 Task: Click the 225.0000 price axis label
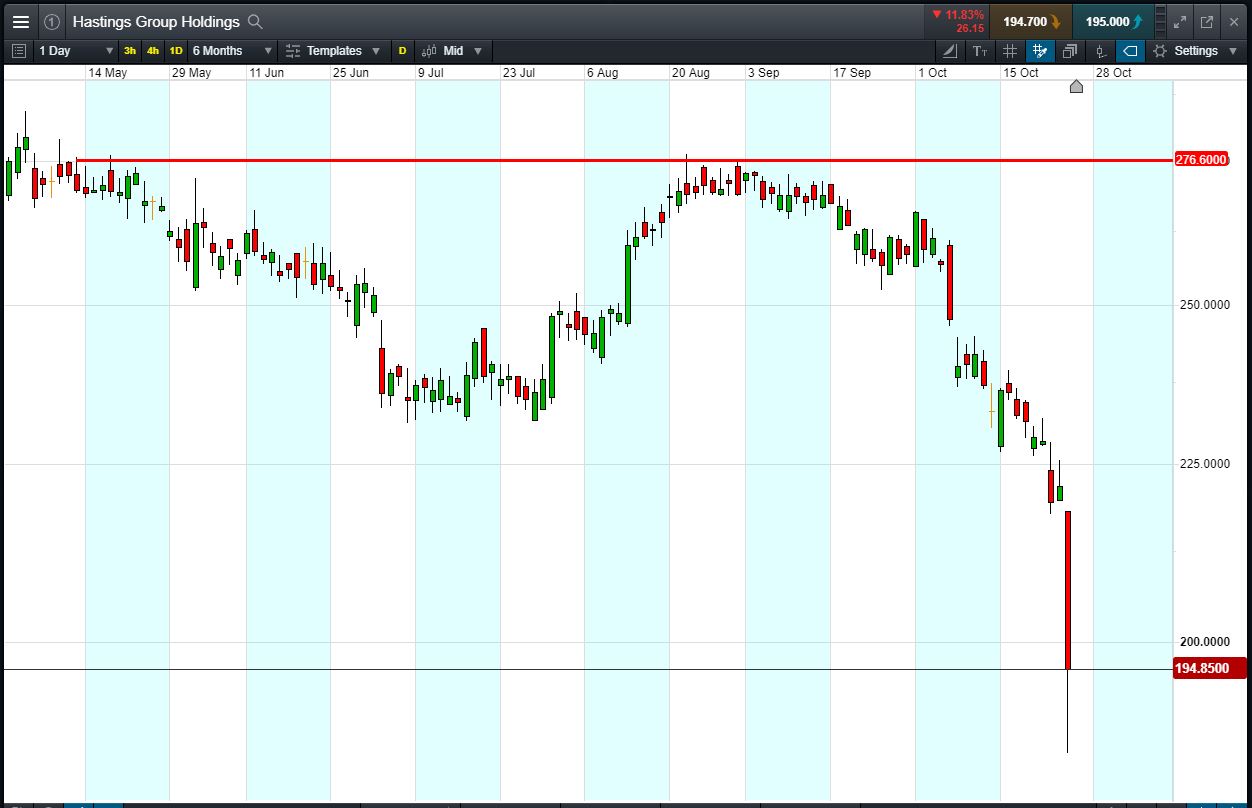pos(1203,464)
